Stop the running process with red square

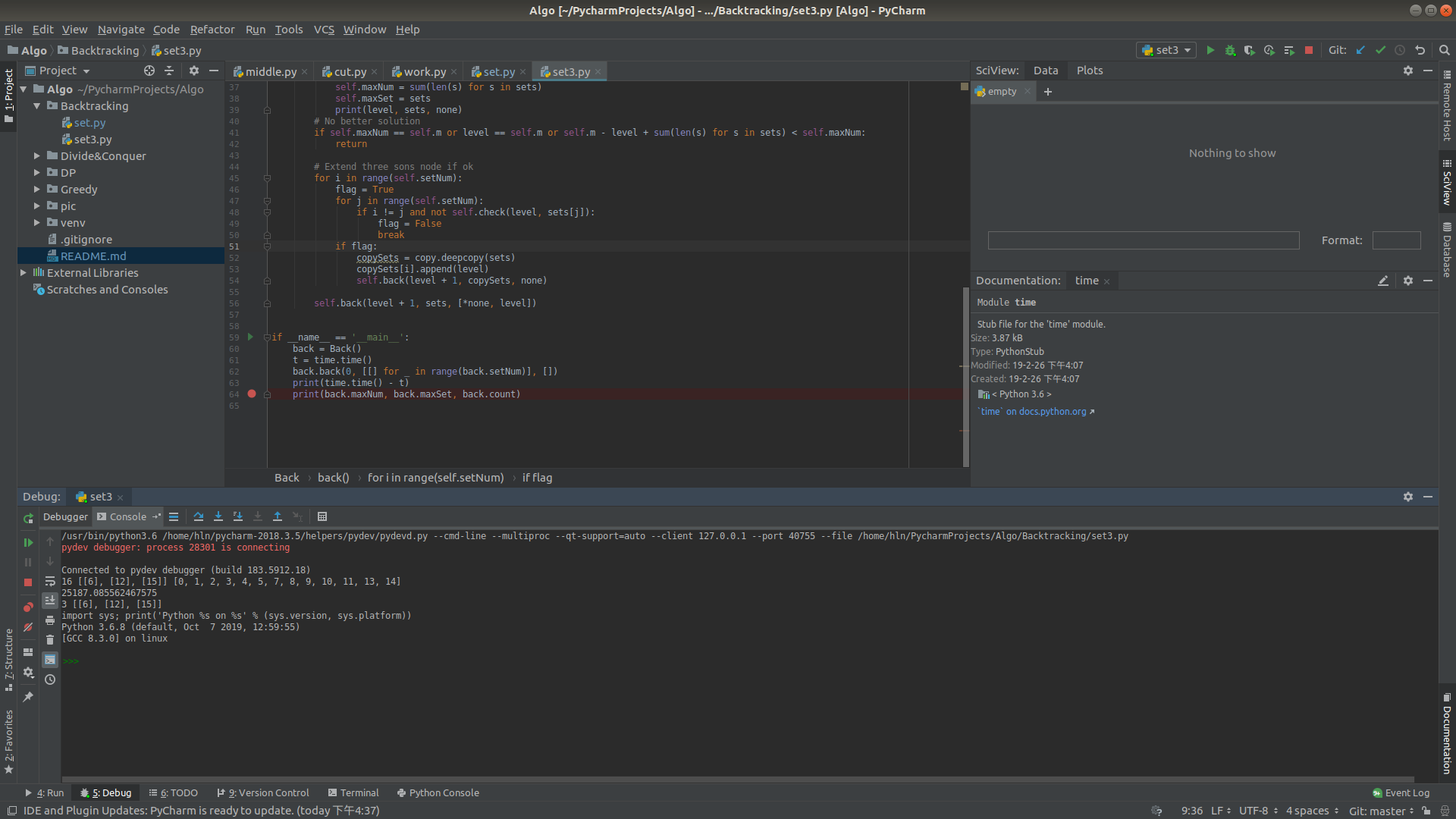(1308, 50)
